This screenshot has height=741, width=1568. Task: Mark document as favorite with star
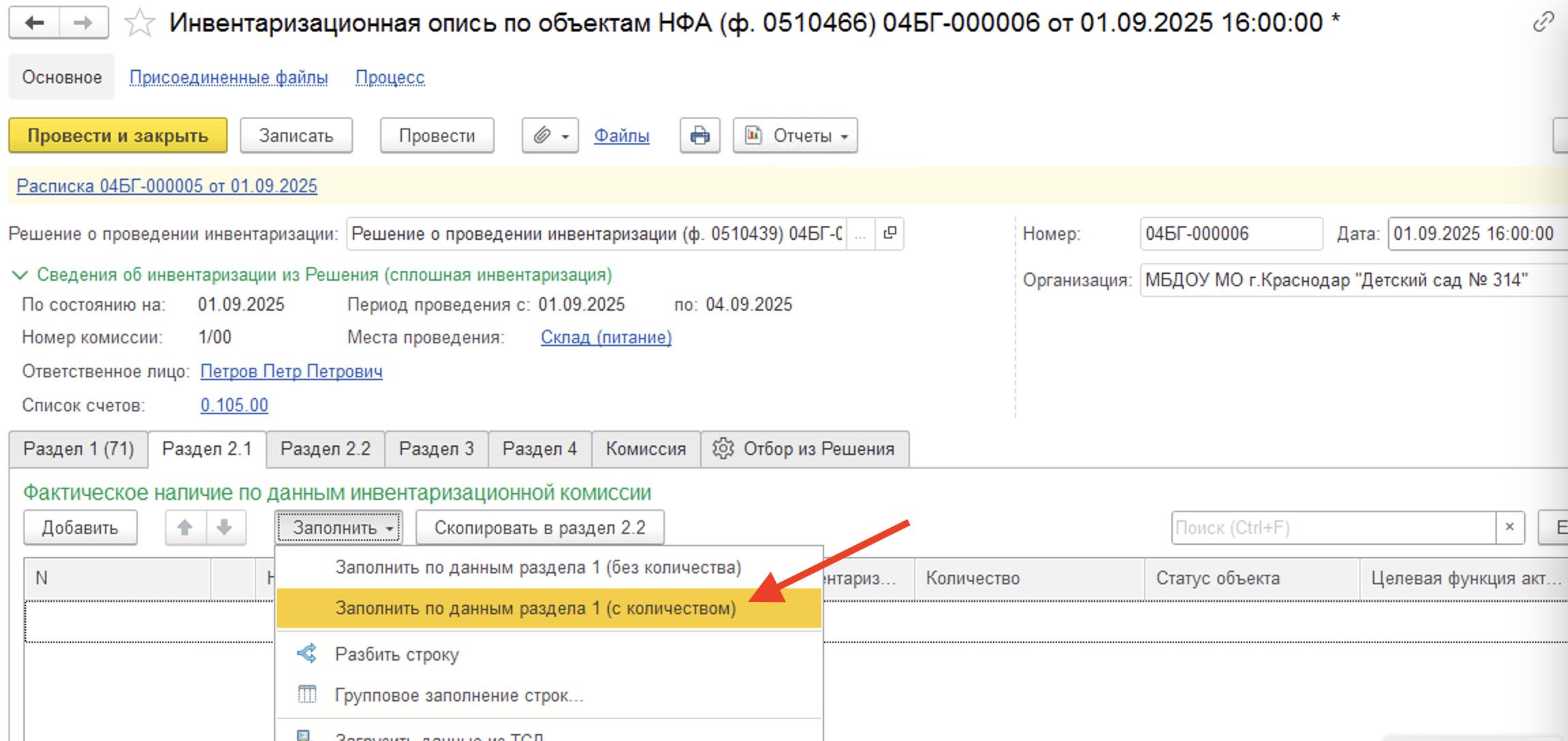click(x=139, y=23)
